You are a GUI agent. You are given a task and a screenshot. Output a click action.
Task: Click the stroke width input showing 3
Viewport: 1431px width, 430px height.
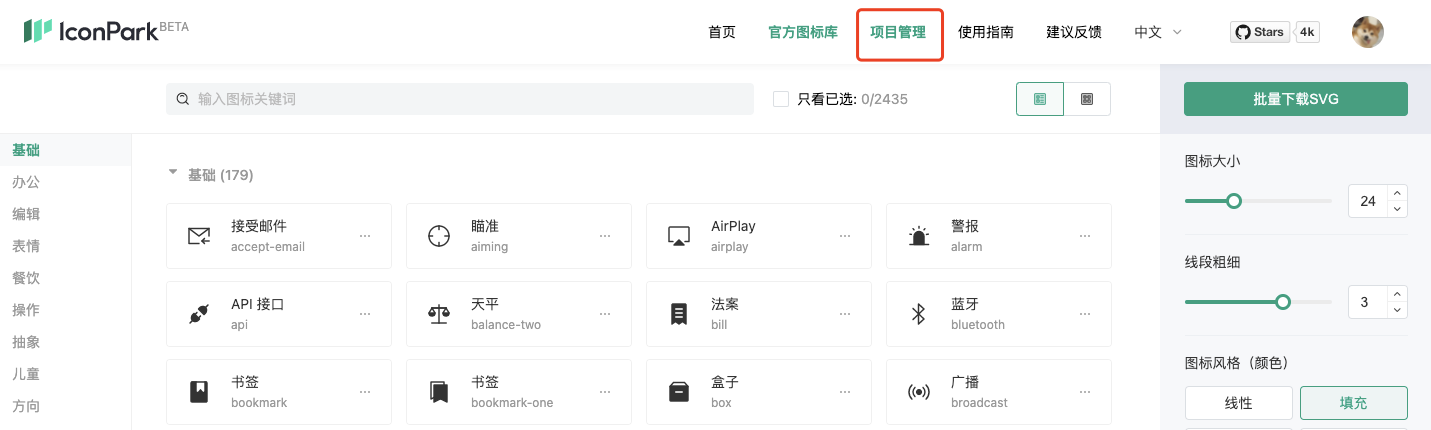coord(1368,302)
